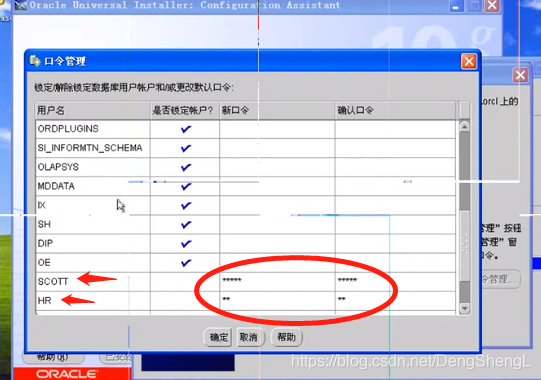Toggle lock checkbox for OE

pyautogui.click(x=186, y=263)
